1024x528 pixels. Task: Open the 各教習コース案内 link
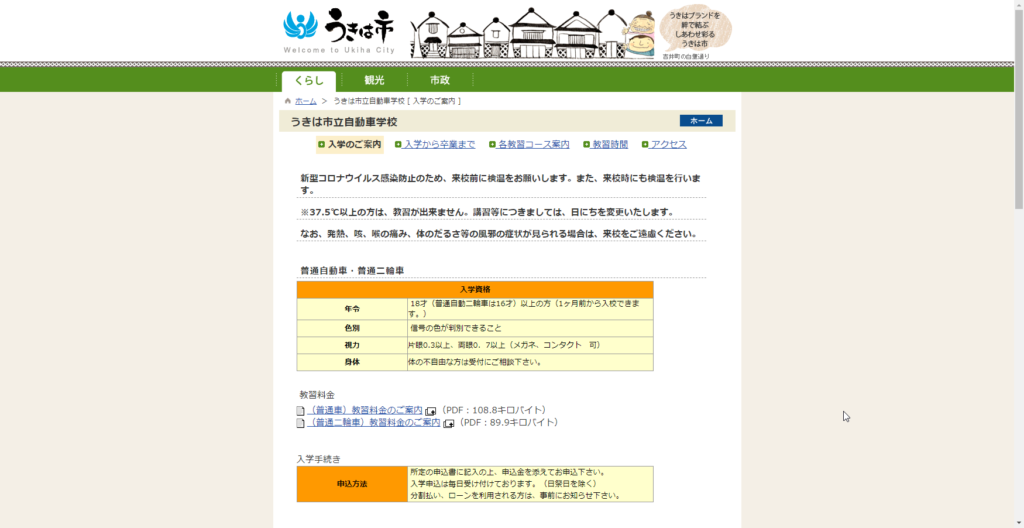coord(533,144)
